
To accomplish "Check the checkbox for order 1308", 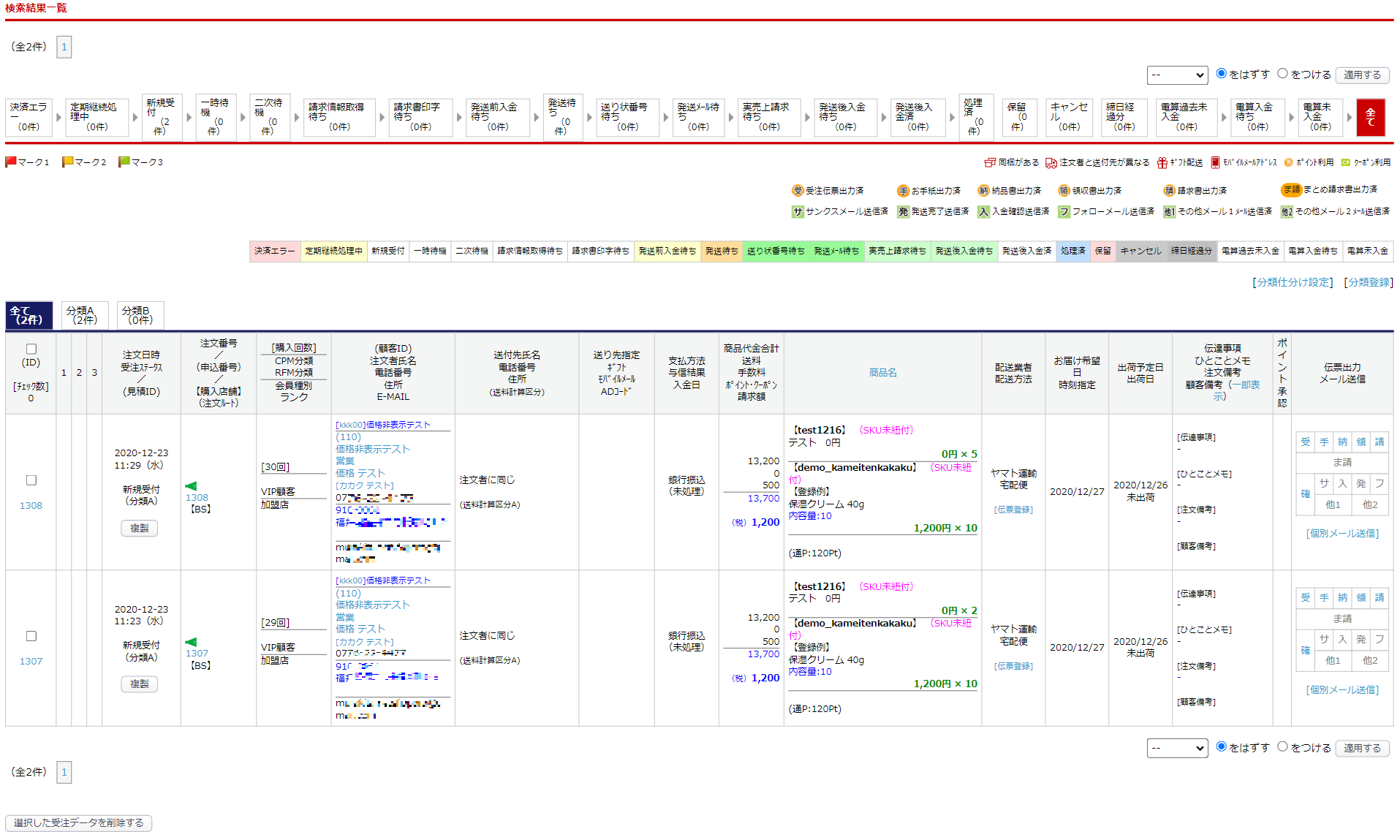I will [x=31, y=480].
